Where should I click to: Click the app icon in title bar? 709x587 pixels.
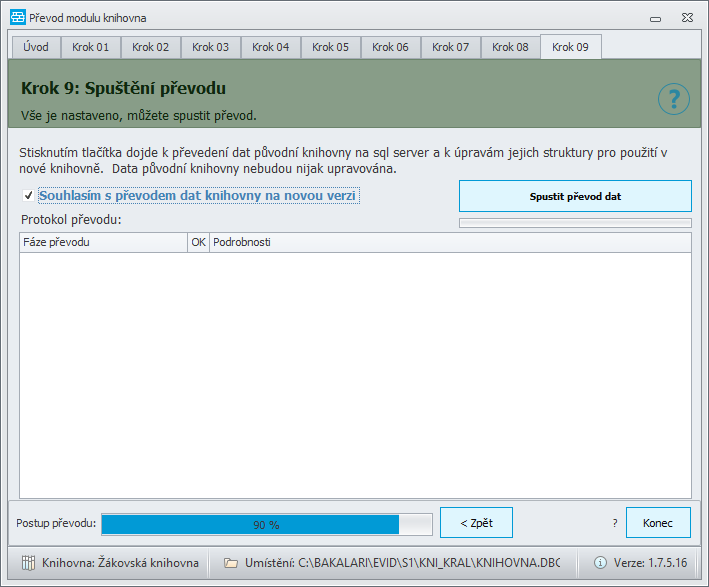tap(18, 18)
